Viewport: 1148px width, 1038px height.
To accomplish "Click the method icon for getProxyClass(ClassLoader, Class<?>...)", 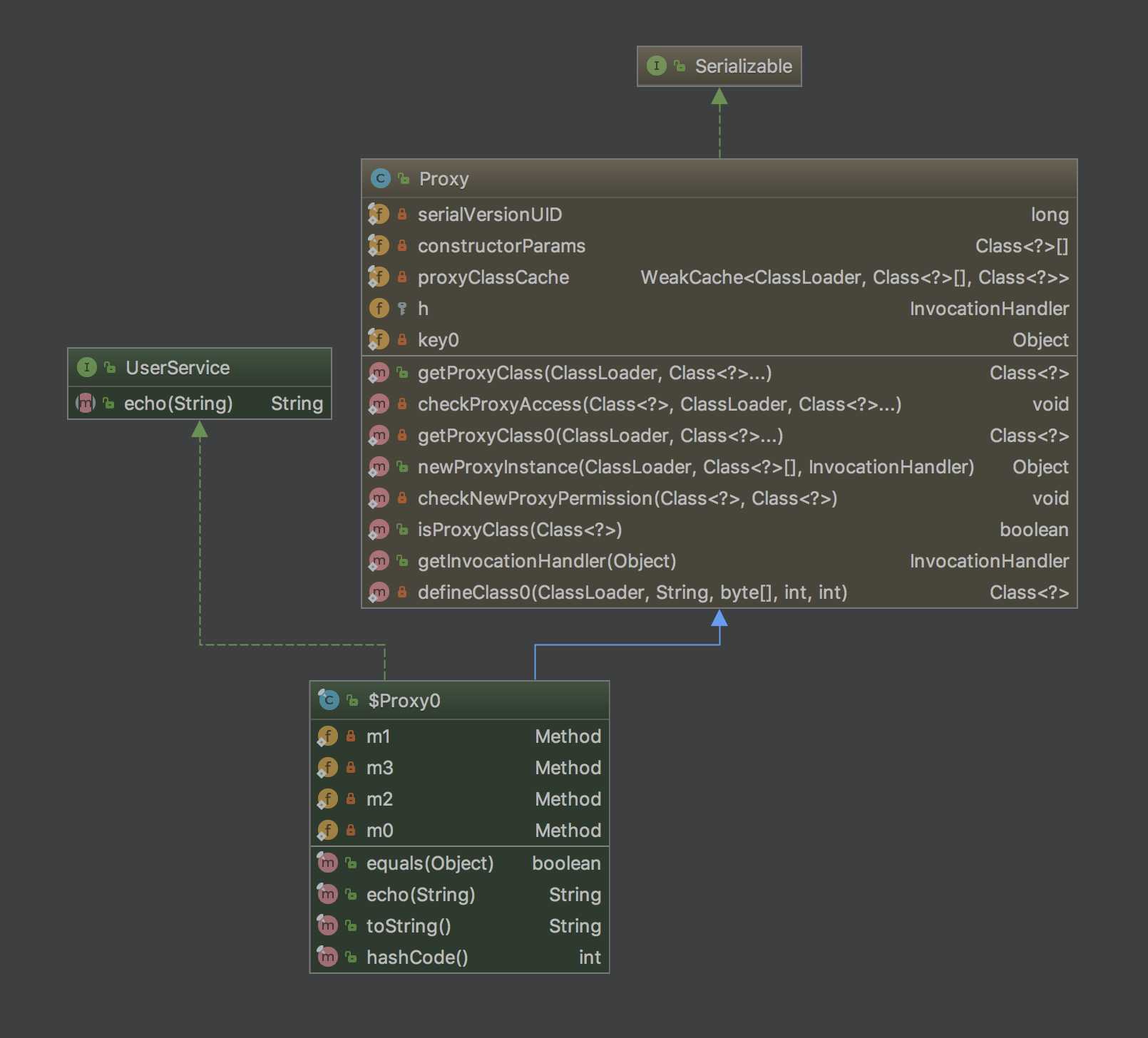I will coord(378,372).
